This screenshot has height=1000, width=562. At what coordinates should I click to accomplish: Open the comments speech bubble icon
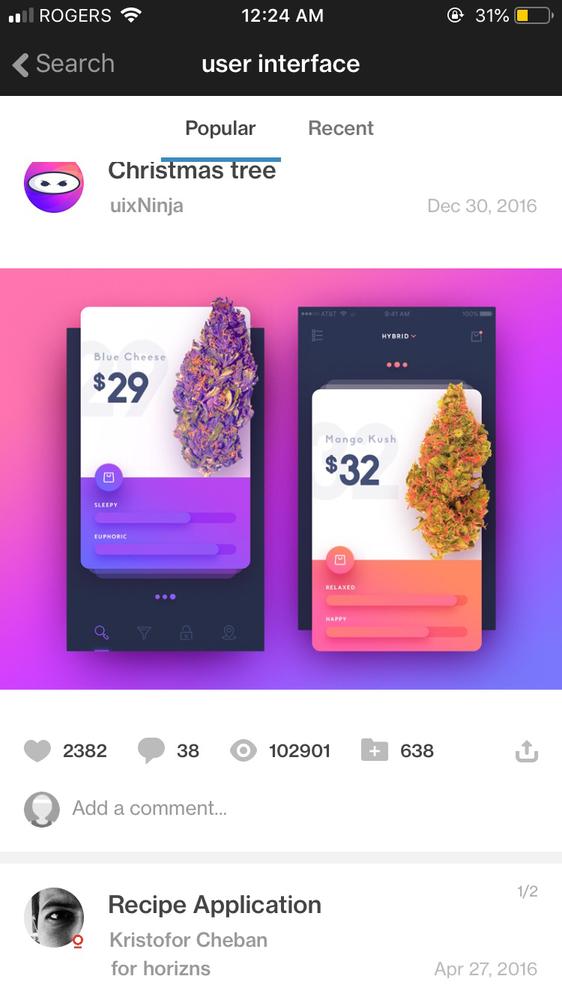pyautogui.click(x=151, y=751)
